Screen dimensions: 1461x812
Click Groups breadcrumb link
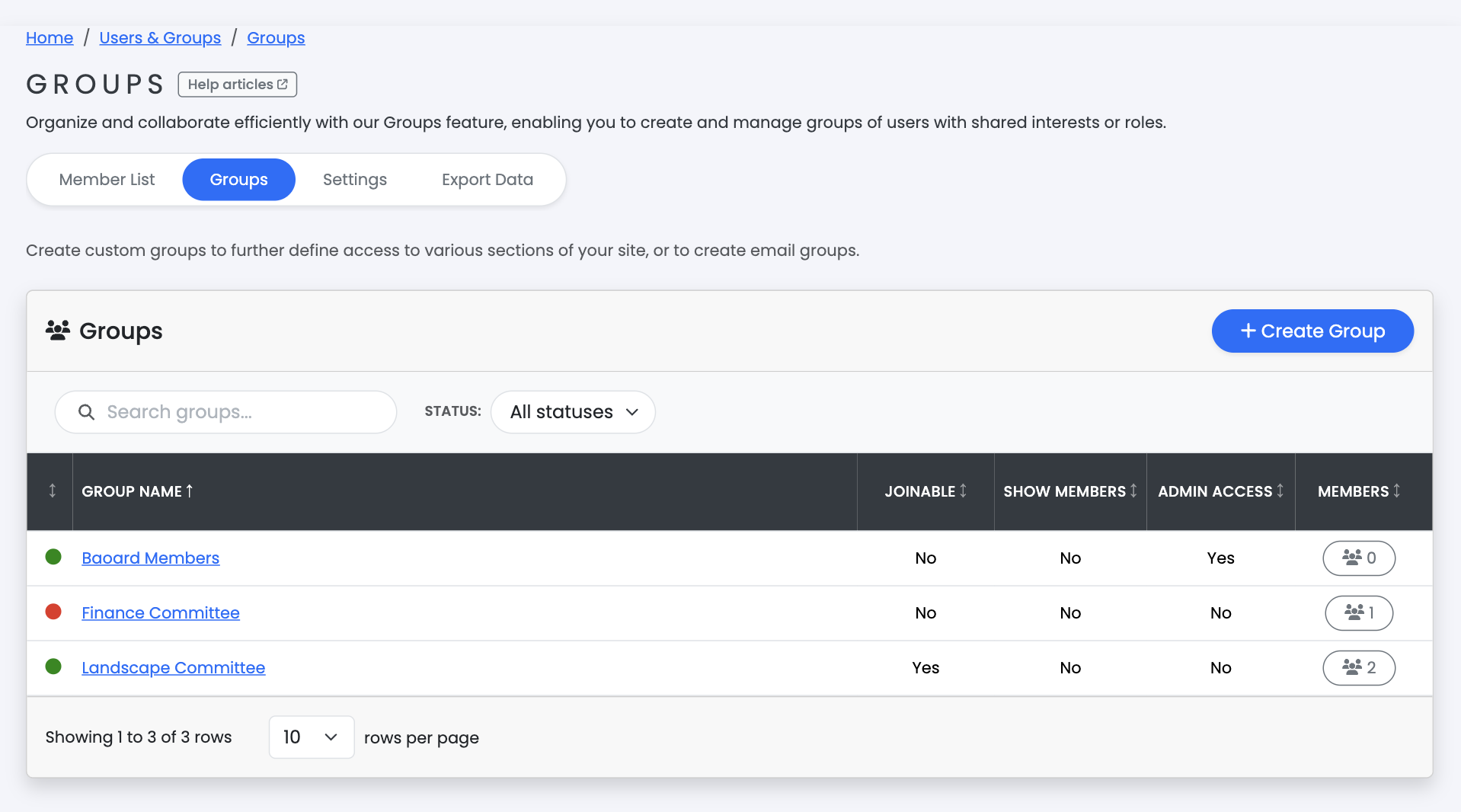coord(276,38)
